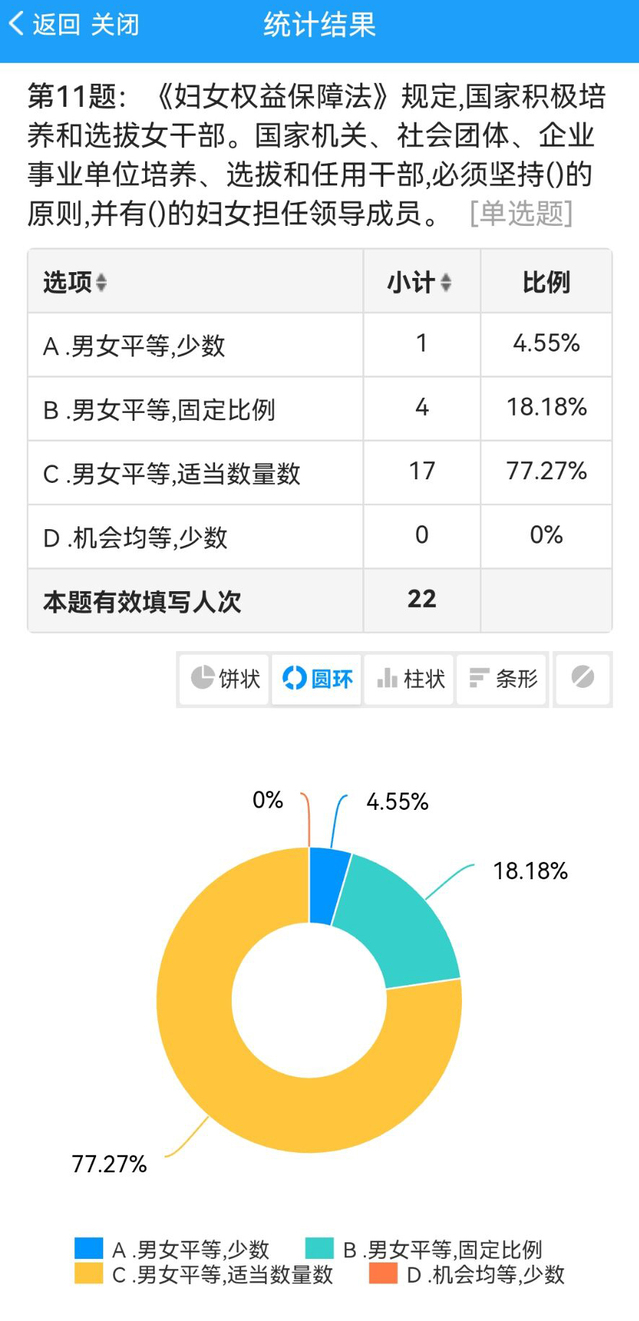Show the 柱状 column chart view
This screenshot has height=1321, width=639.
pos(410,679)
